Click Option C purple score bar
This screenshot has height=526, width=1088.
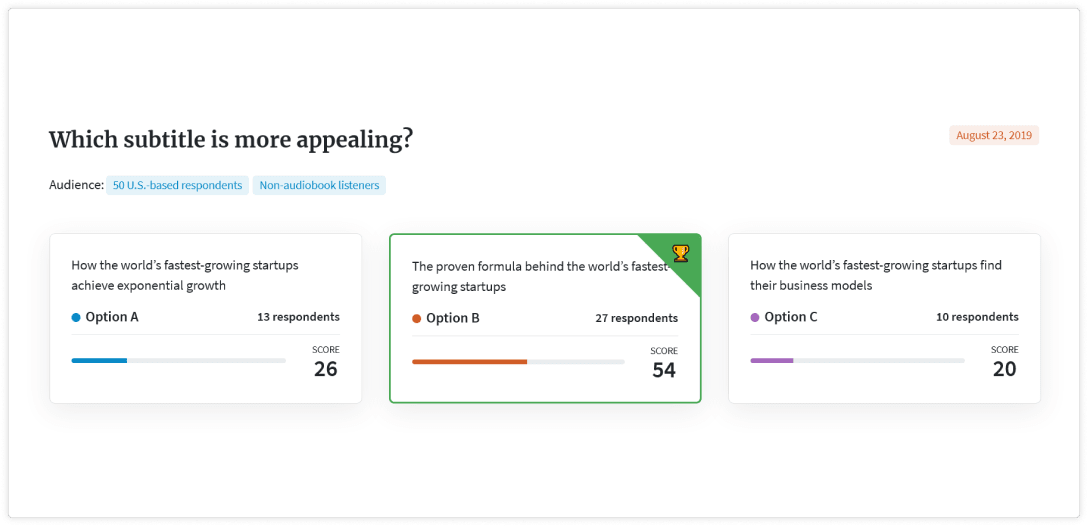click(771, 360)
